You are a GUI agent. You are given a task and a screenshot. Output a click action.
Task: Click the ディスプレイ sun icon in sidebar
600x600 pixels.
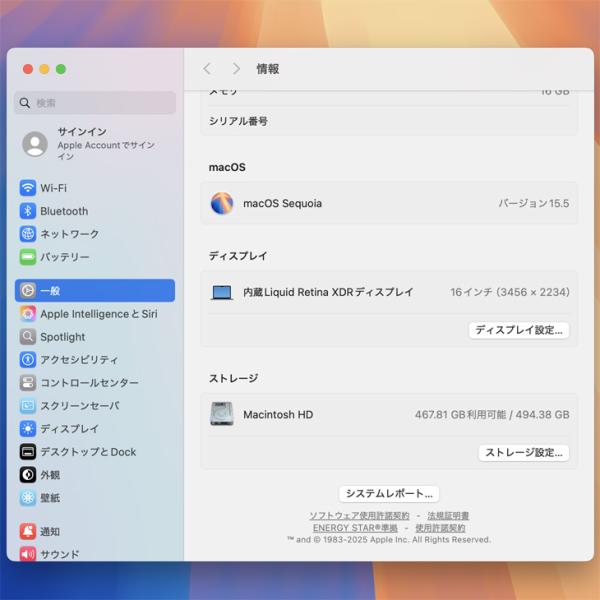[x=28, y=429]
